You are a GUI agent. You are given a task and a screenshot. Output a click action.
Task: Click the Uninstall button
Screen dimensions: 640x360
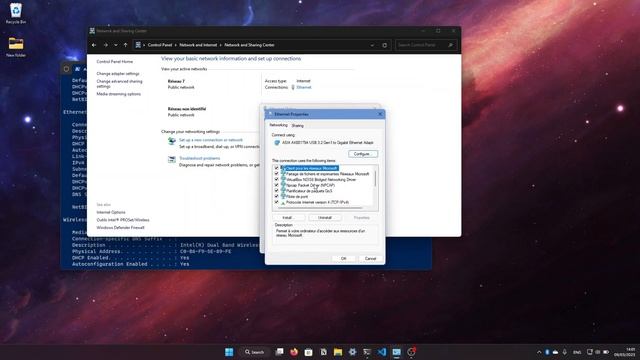point(325,218)
